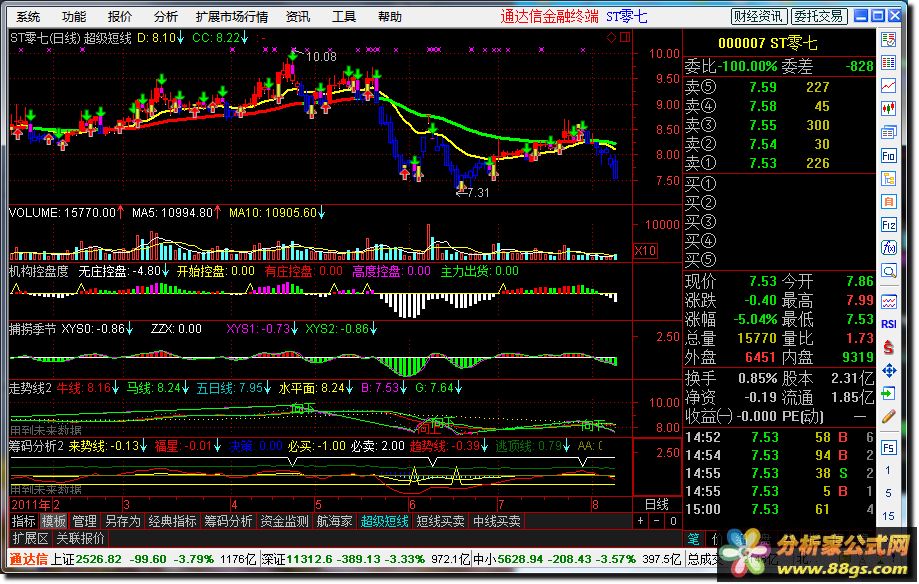The height and width of the screenshot is (584, 919).
Task: Click the 管理 tab
Action: click(84, 521)
